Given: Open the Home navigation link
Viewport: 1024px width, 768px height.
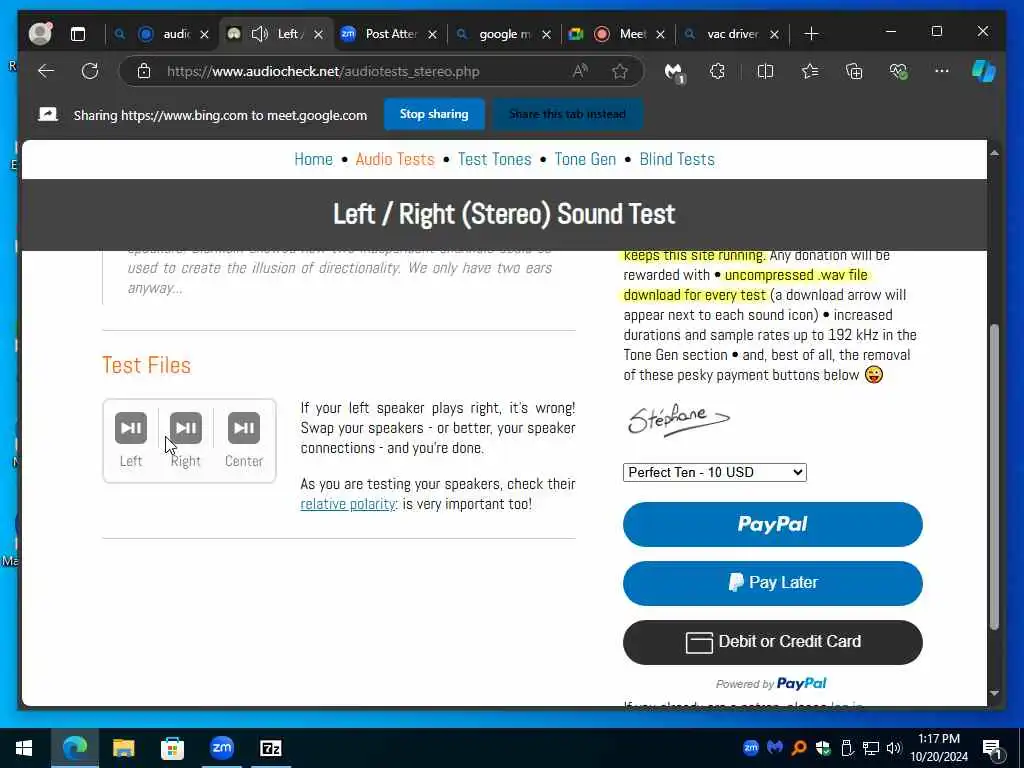Looking at the screenshot, I should 313,159.
